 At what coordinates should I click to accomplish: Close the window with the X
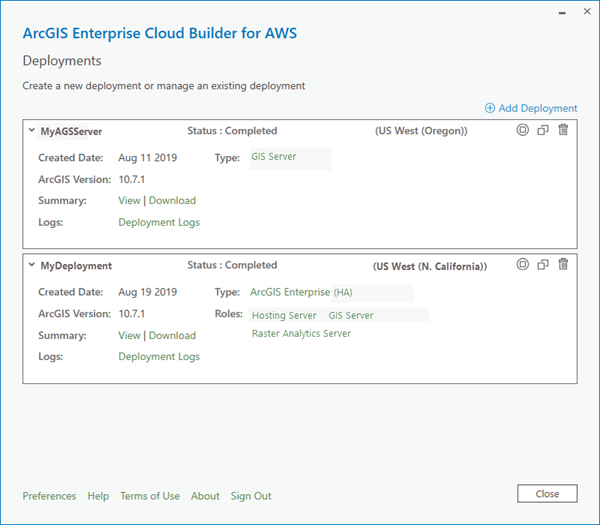point(587,11)
